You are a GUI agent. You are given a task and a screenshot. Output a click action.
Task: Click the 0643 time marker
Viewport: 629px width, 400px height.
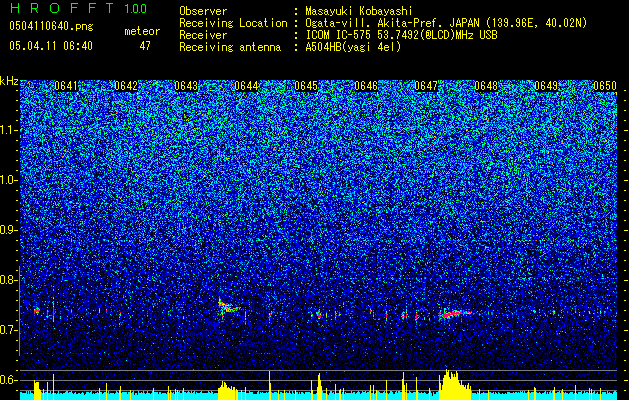point(186,86)
